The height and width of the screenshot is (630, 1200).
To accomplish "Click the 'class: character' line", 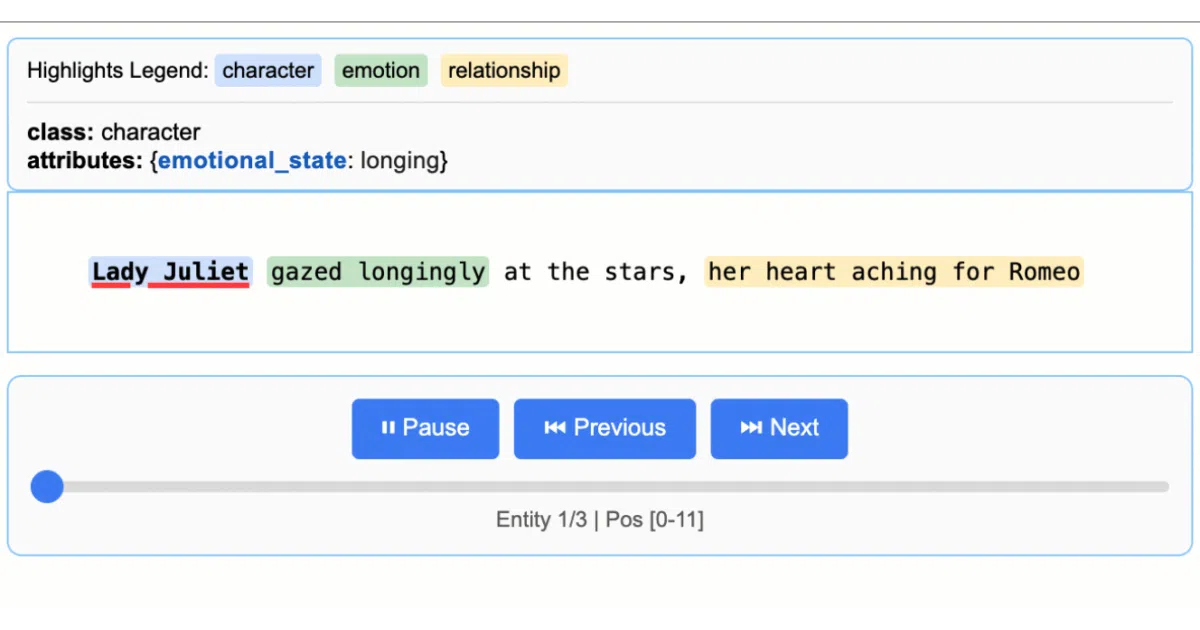I will 114,132.
